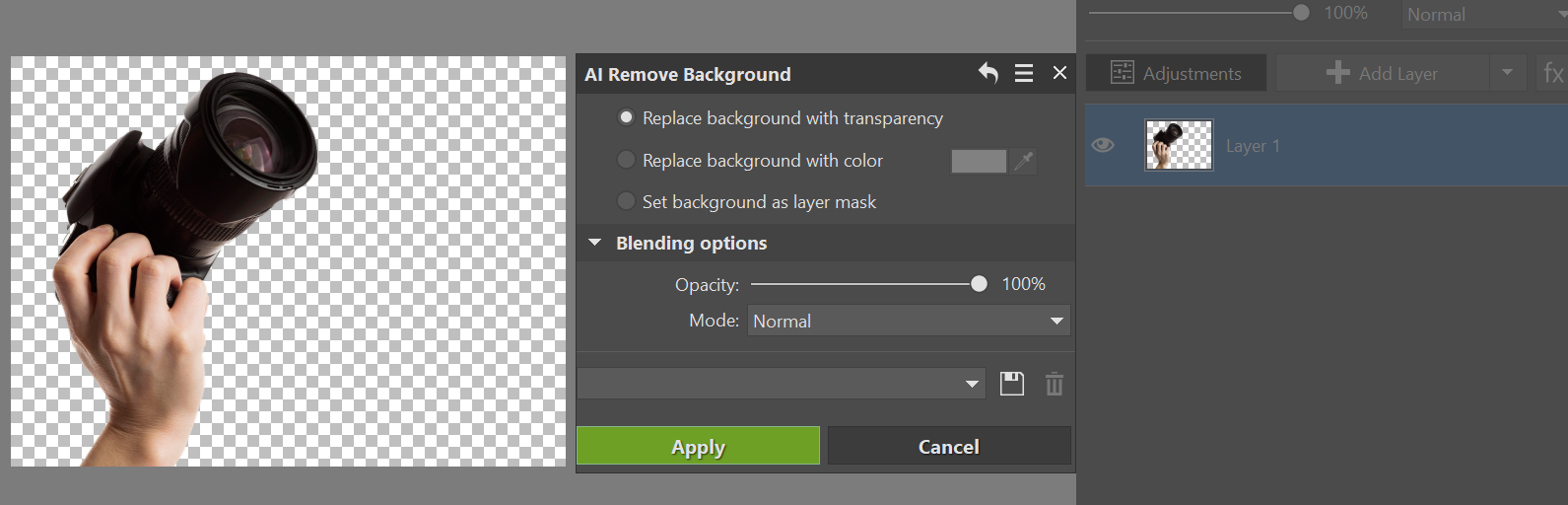Click the gray background color swatch

pyautogui.click(x=979, y=161)
